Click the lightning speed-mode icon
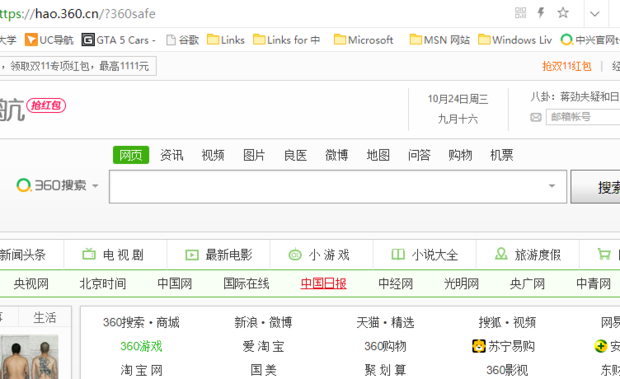The image size is (620, 379). 541,13
